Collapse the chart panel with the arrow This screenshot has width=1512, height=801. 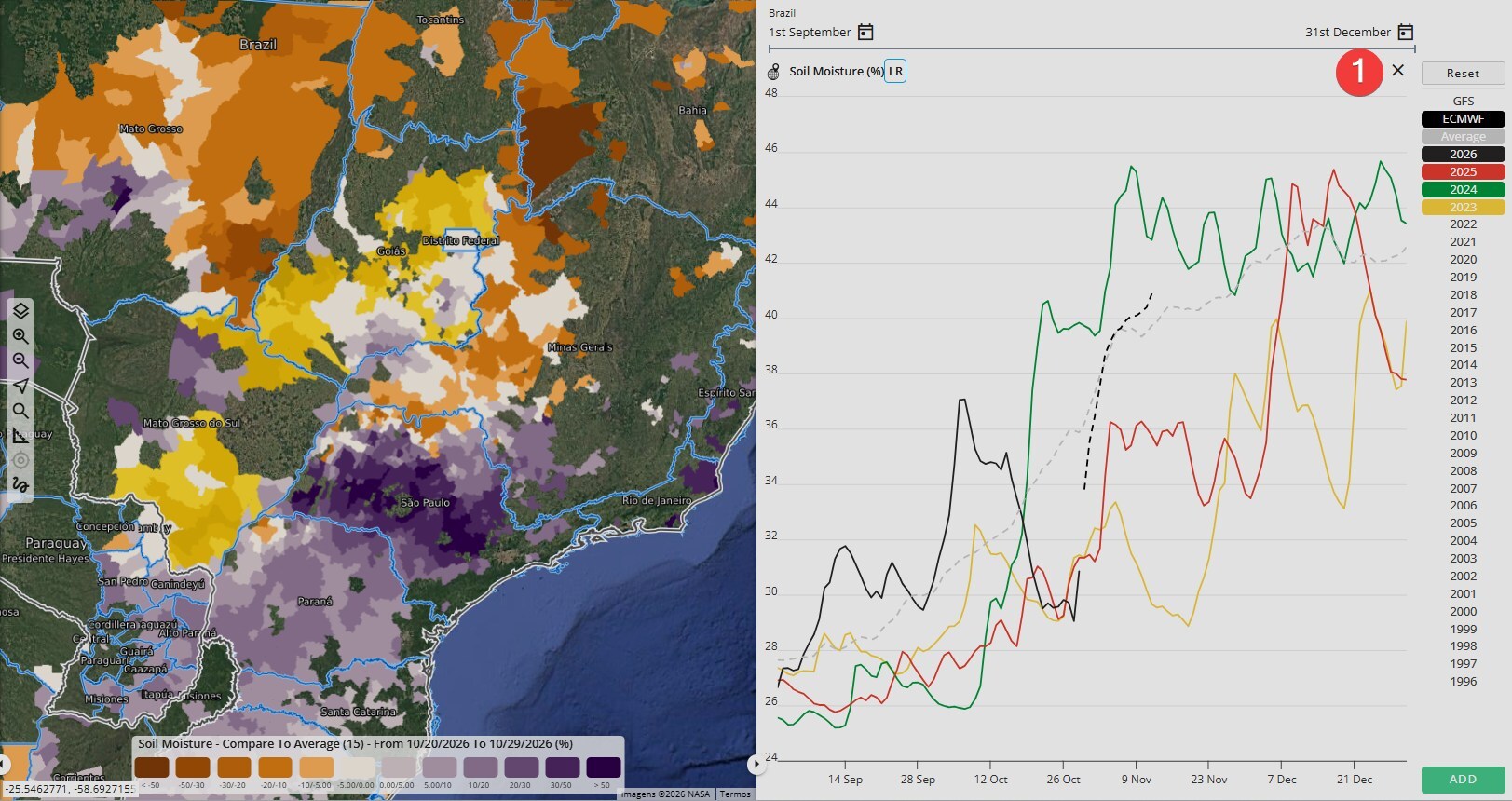click(754, 764)
